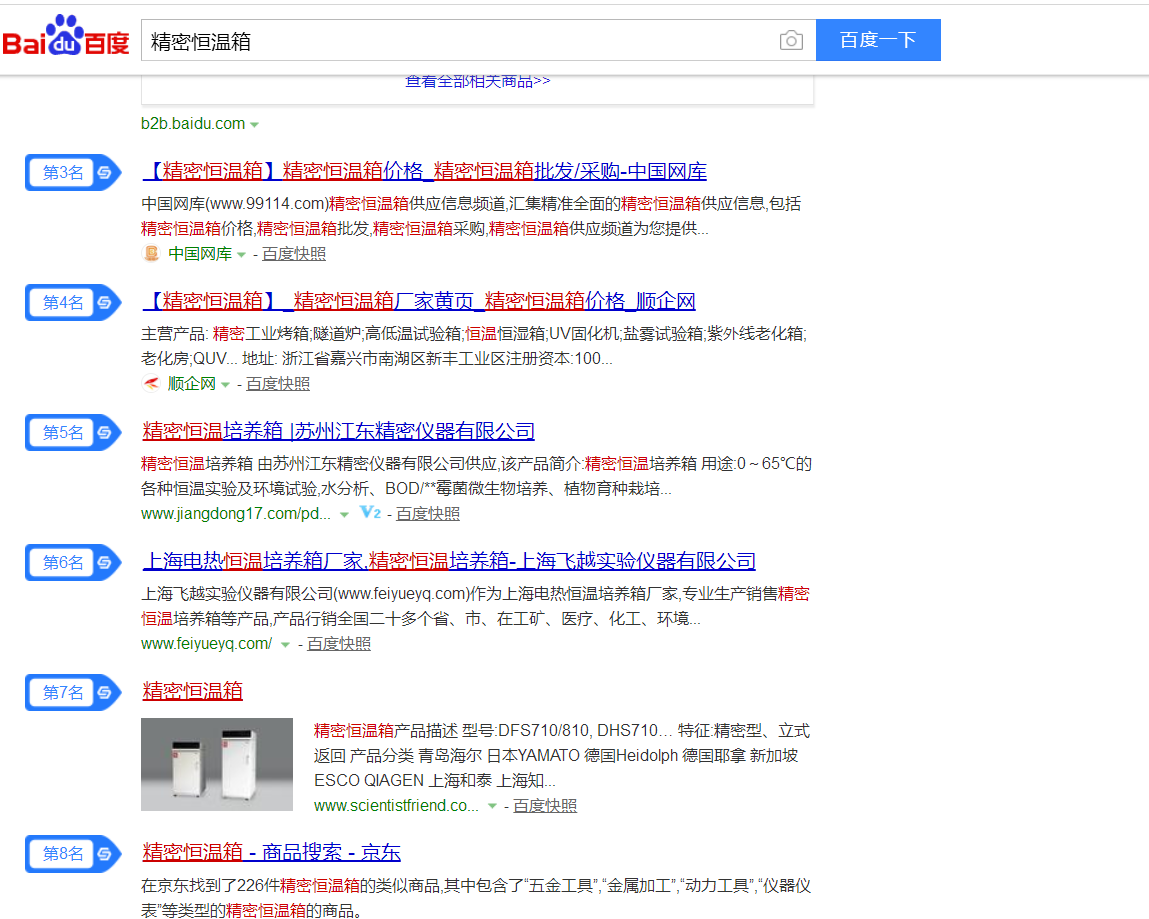Click the 第8名 rank badge
Image resolution: width=1149 pixels, height=919 pixels.
click(x=73, y=854)
